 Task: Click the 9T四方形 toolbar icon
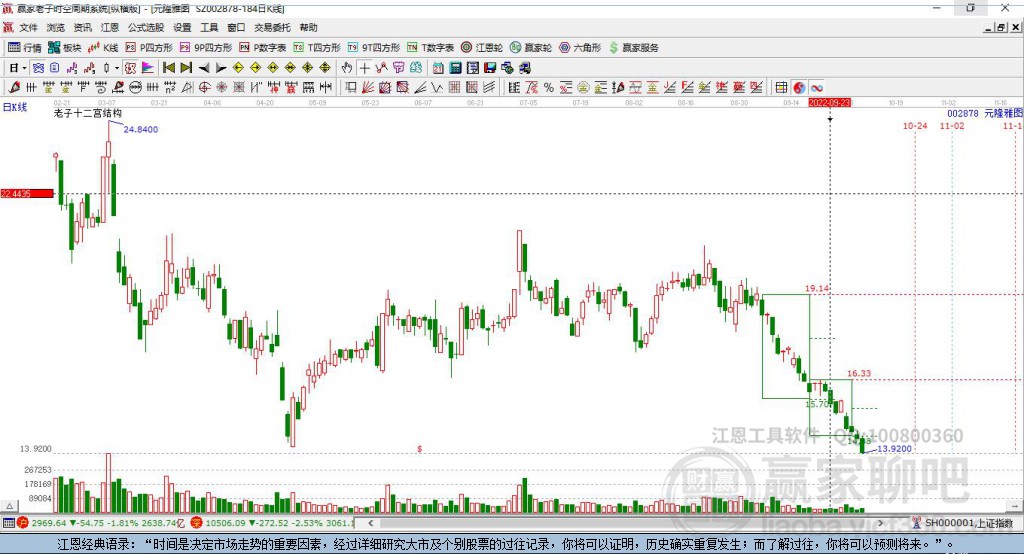[x=374, y=48]
